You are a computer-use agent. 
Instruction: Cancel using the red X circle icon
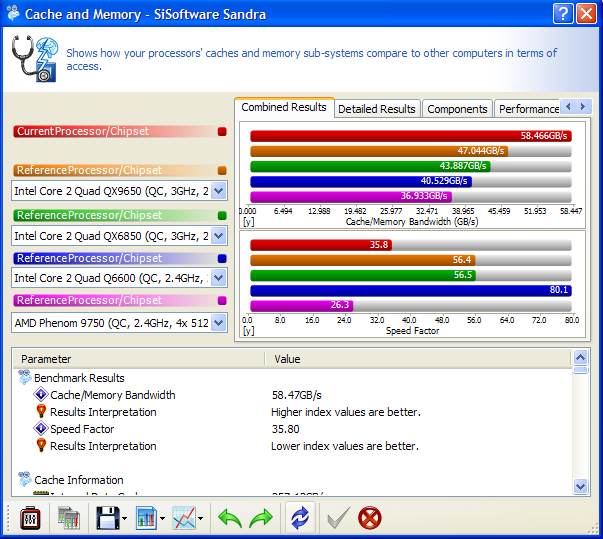(x=370, y=519)
